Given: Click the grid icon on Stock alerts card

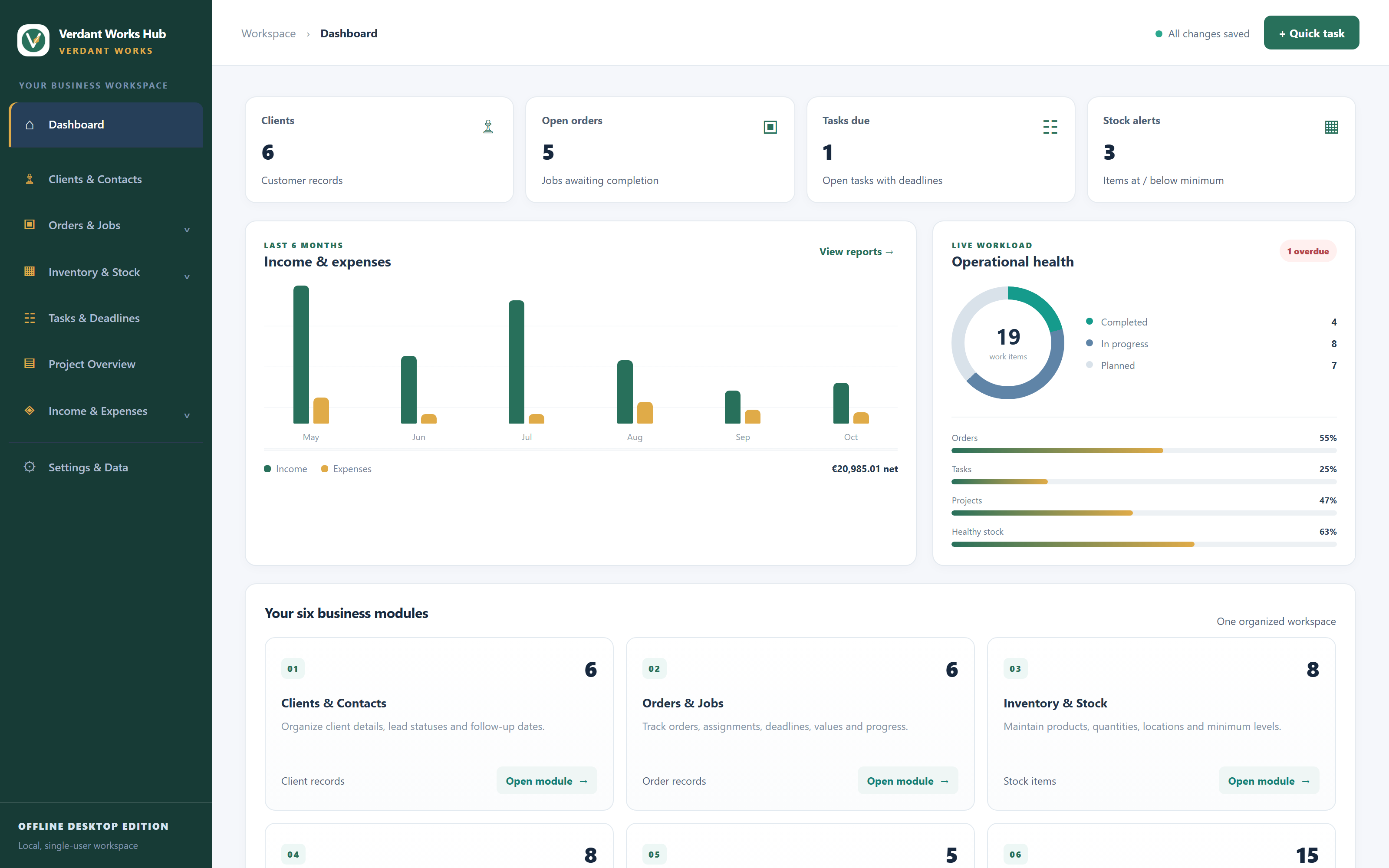Looking at the screenshot, I should (x=1332, y=127).
